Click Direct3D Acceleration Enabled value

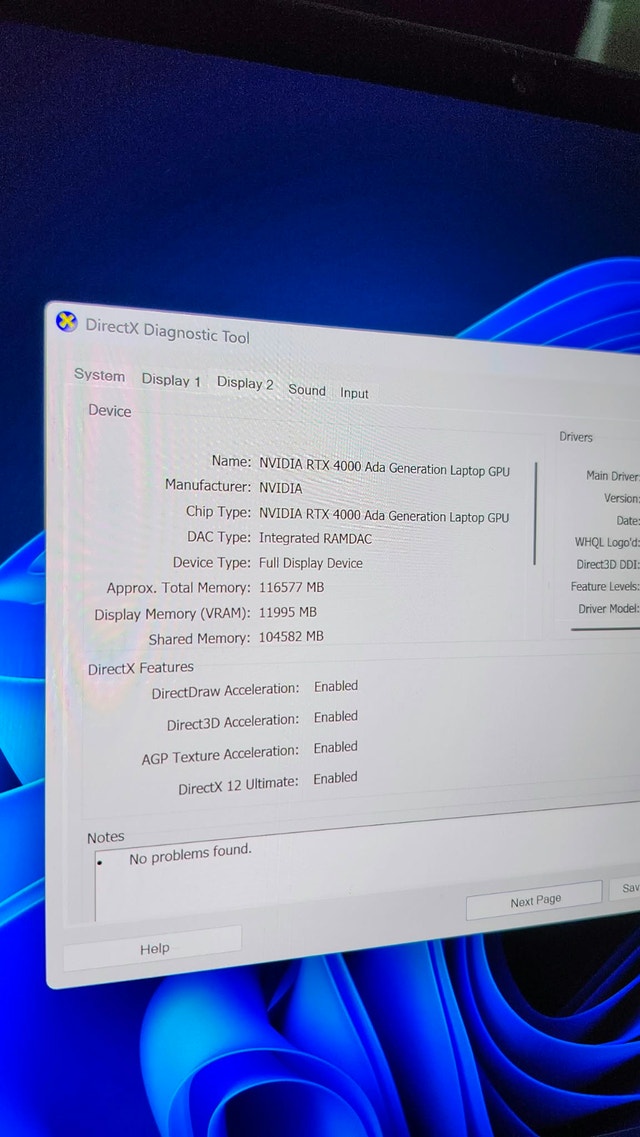[336, 716]
